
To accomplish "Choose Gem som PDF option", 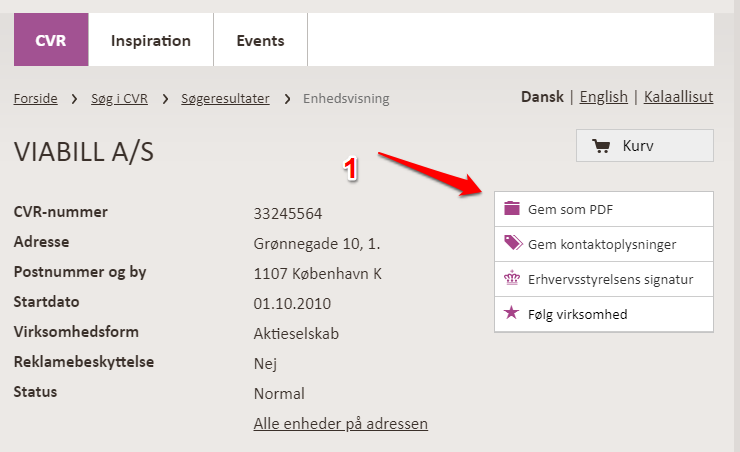I will 604,209.
